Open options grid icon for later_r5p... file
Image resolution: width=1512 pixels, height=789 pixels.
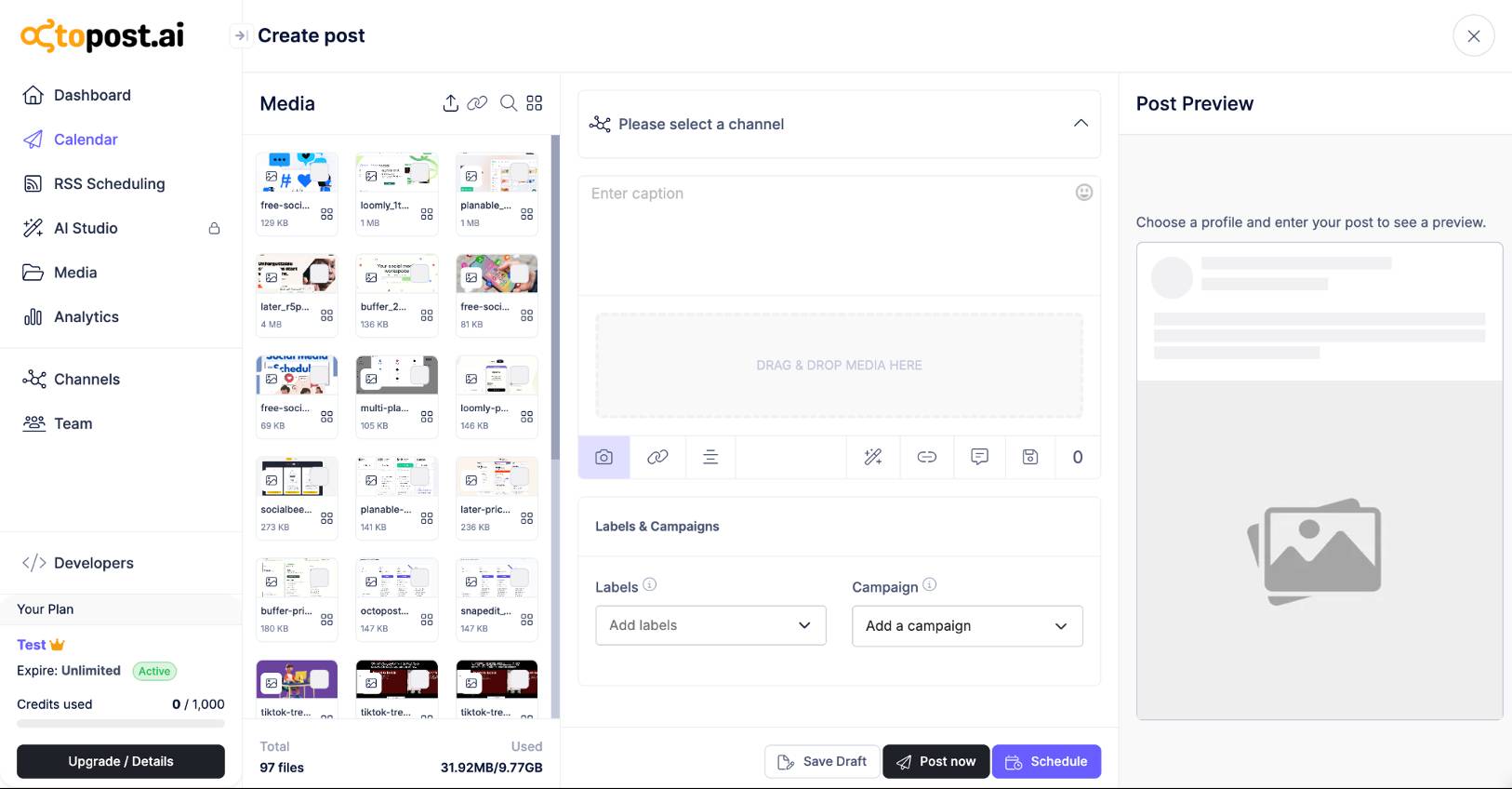click(327, 315)
